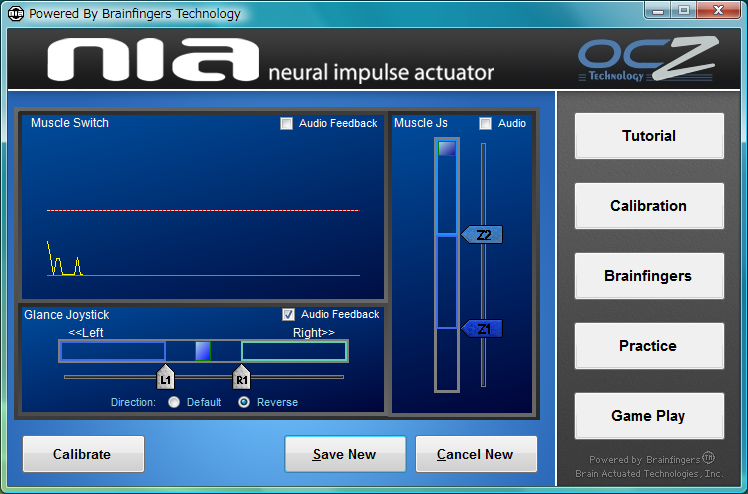748x494 pixels.
Task: Click the red dashed threshold line in Muscle Switch
Action: [203, 210]
